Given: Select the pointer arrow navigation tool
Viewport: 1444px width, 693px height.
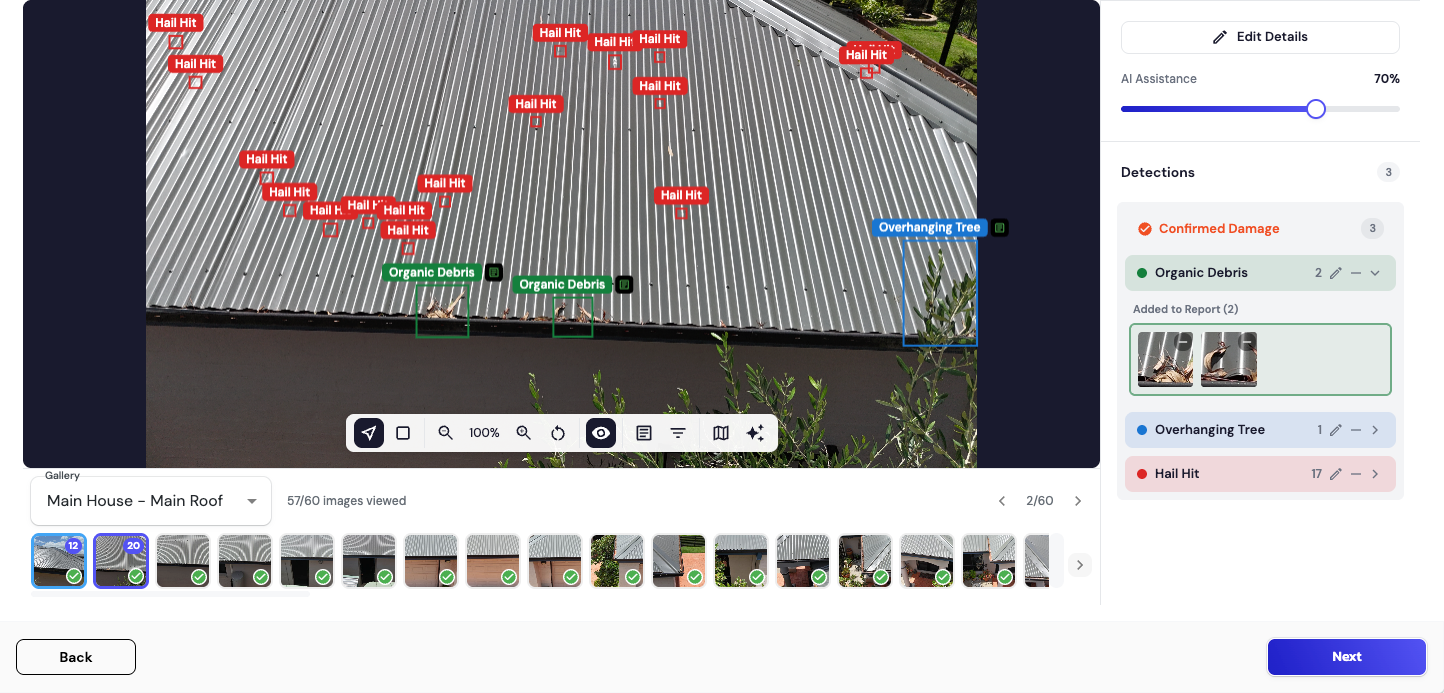Looking at the screenshot, I should click(x=369, y=433).
